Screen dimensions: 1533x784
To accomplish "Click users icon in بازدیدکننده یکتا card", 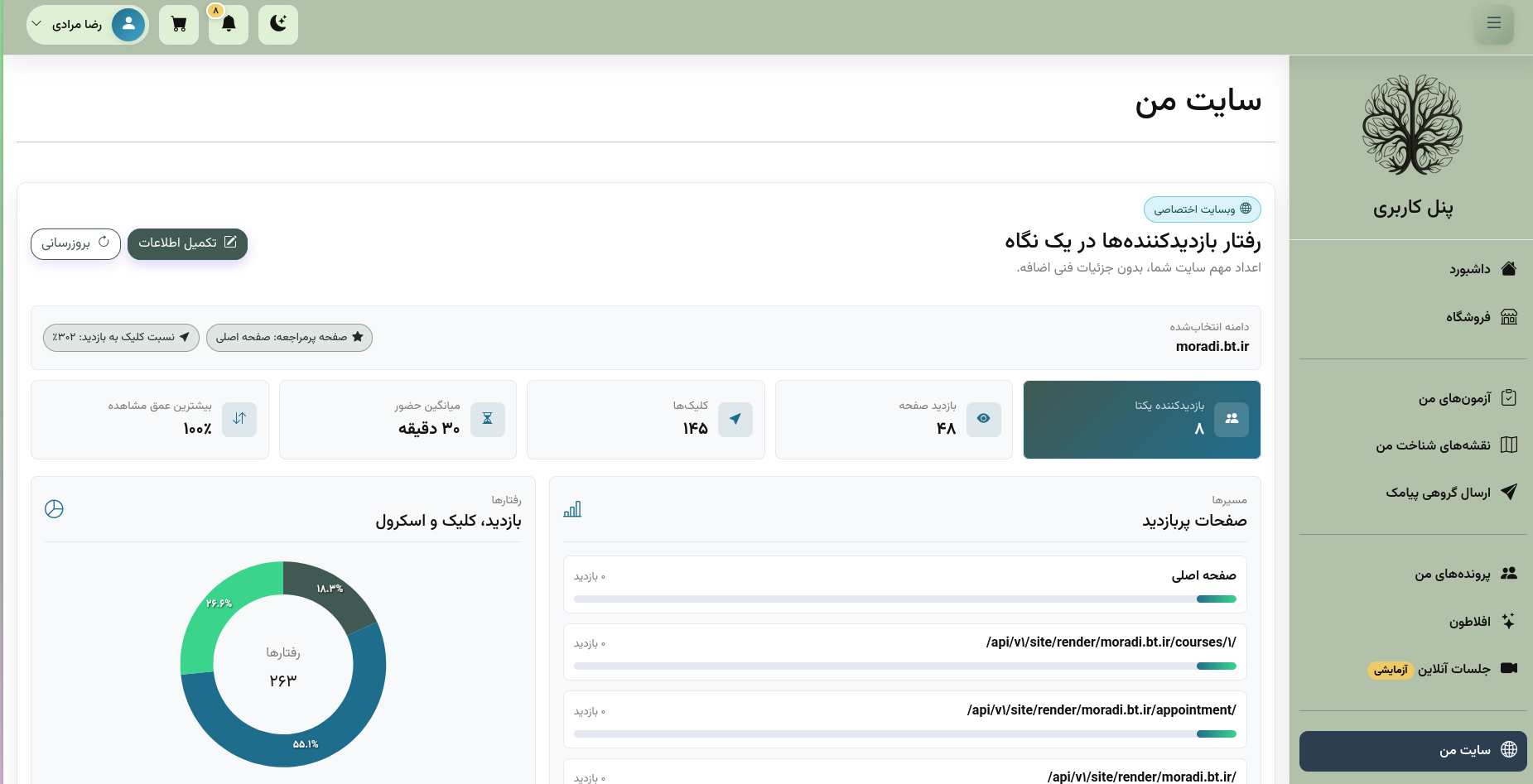I will point(1232,419).
